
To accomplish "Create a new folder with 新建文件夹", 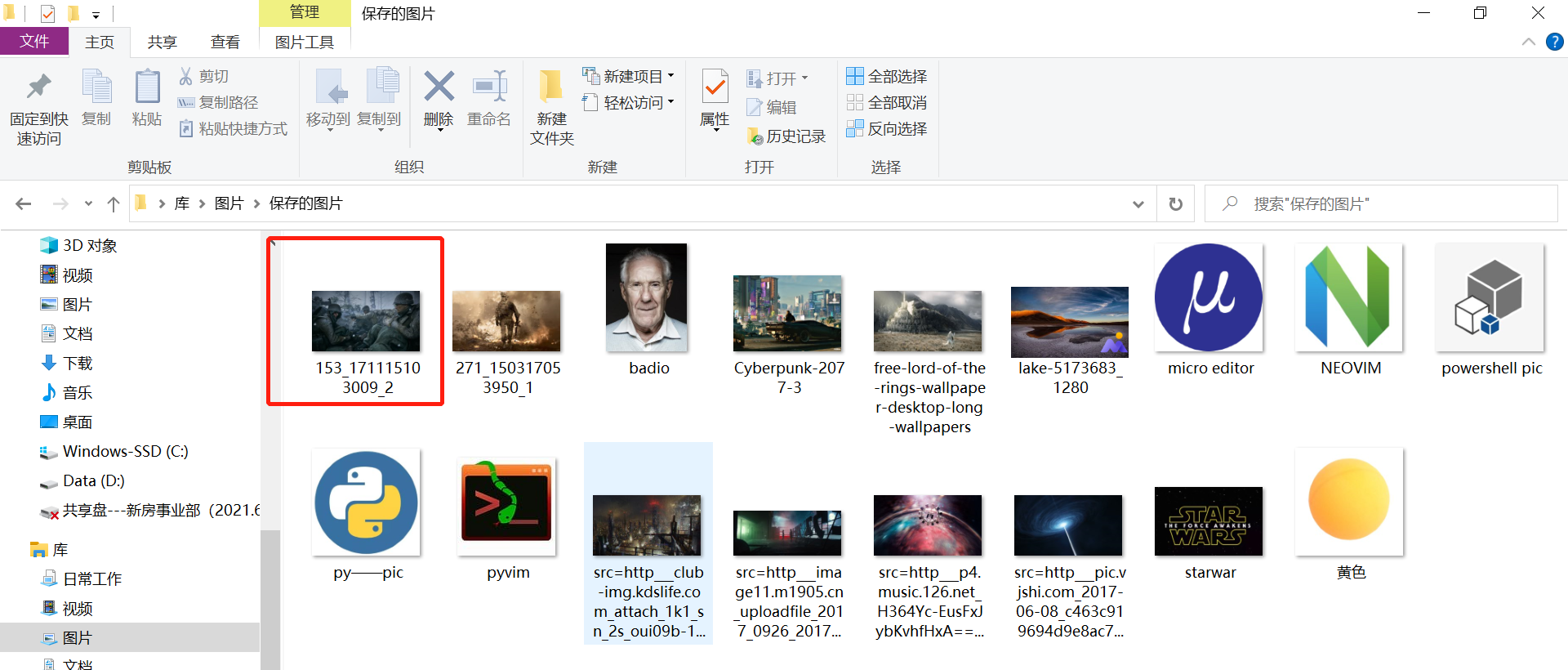I will pos(552,108).
